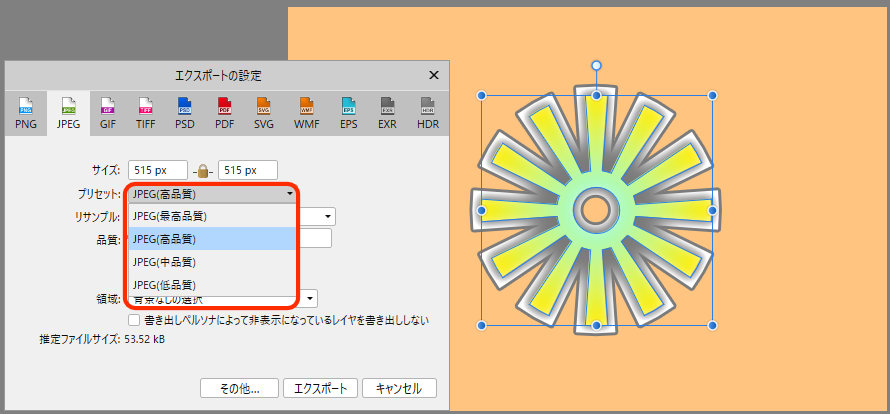The height and width of the screenshot is (414, 890).
Task: Select JPEG(中品質) preset option
Action: [163, 262]
